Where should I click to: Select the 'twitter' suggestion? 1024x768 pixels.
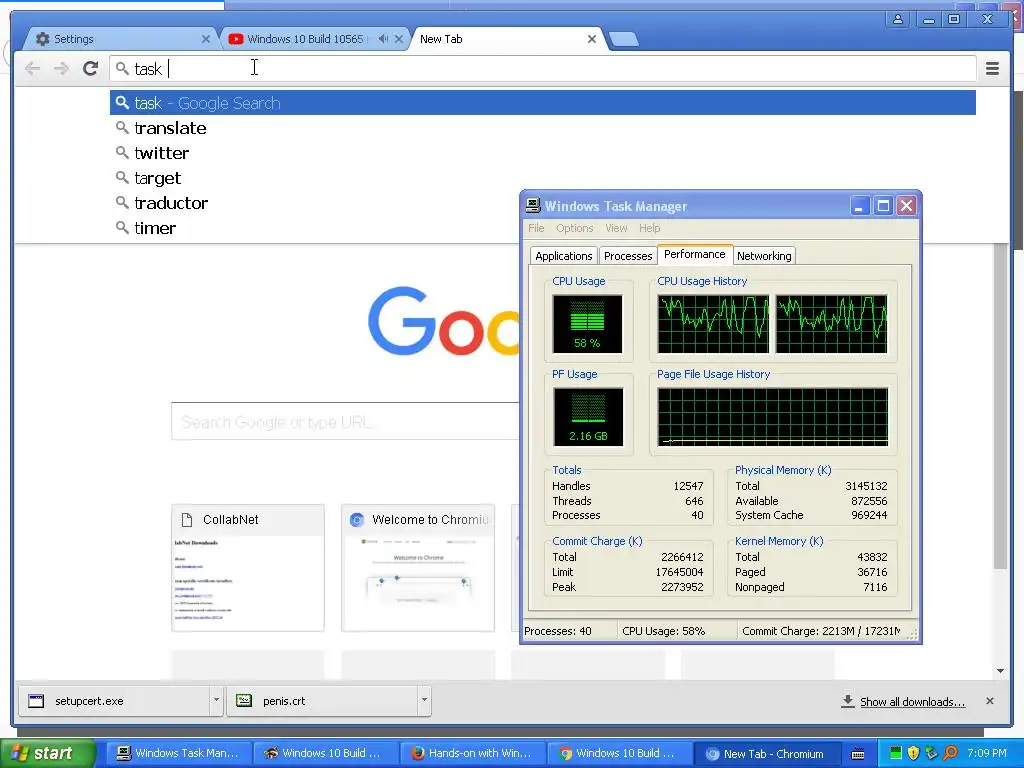tap(543, 153)
